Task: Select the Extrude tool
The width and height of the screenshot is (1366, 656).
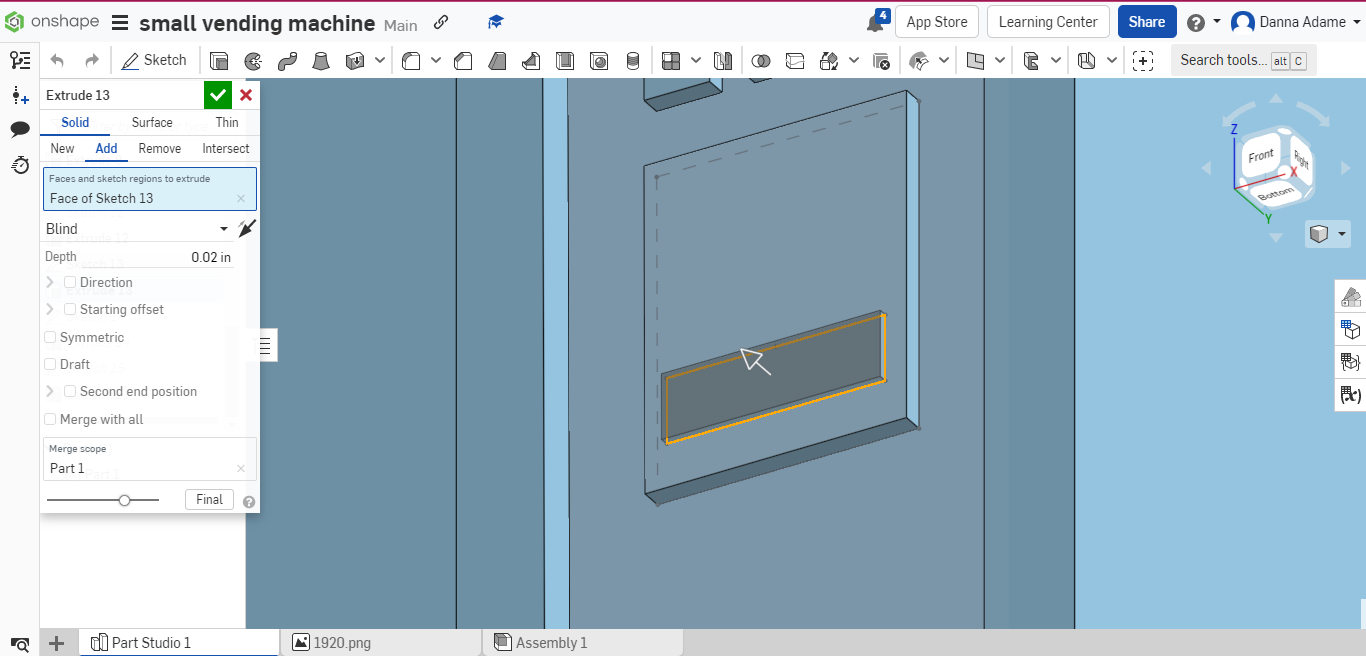Action: click(x=219, y=60)
